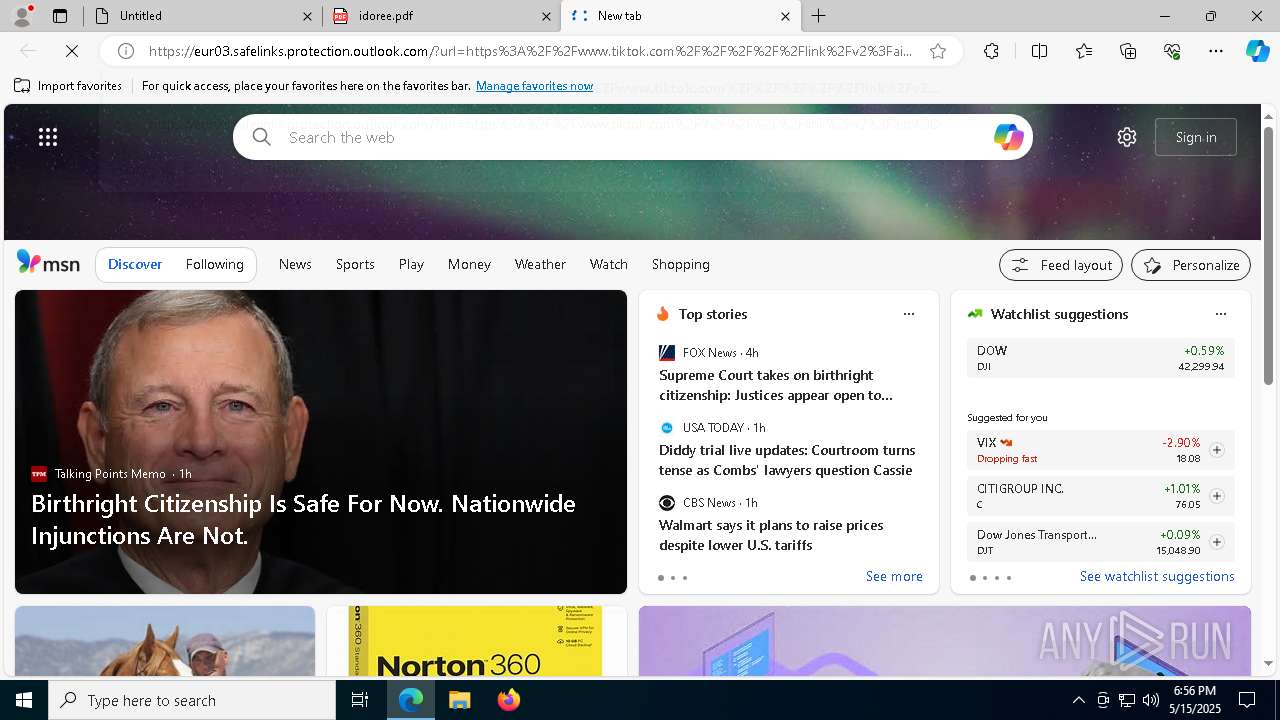The width and height of the screenshot is (1280, 720).
Task: Open the Collections icon
Action: [1128, 51]
